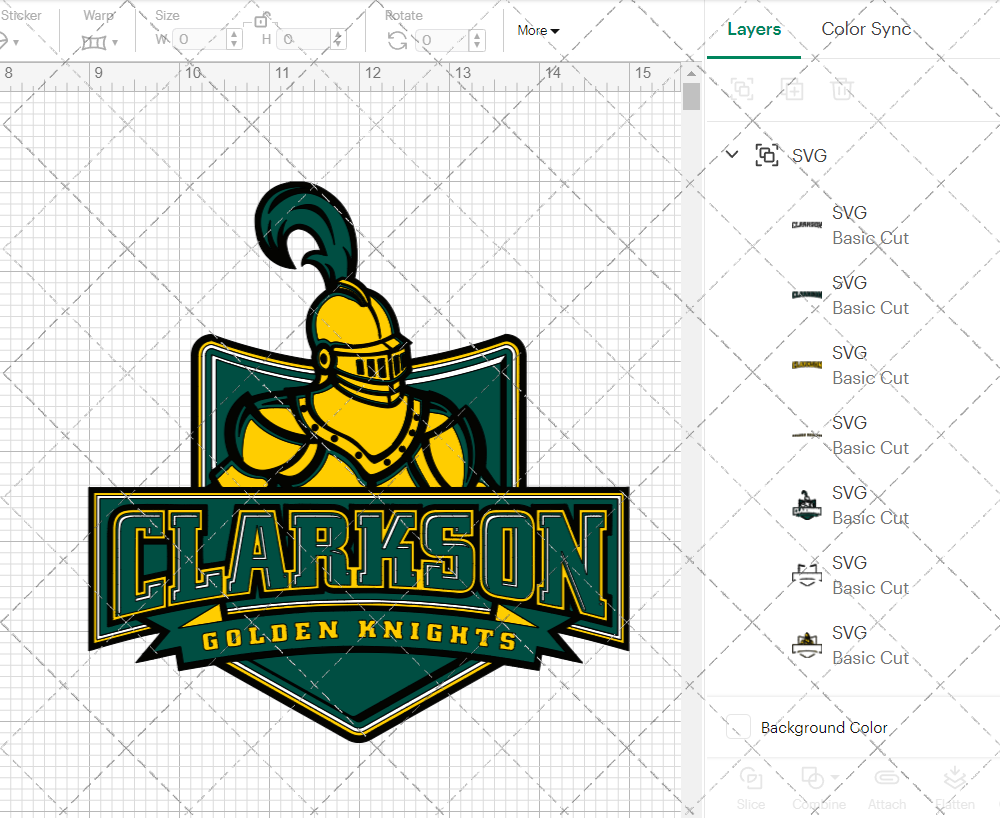The image size is (1000, 818).
Task: Click the Combine button
Action: (x=819, y=789)
